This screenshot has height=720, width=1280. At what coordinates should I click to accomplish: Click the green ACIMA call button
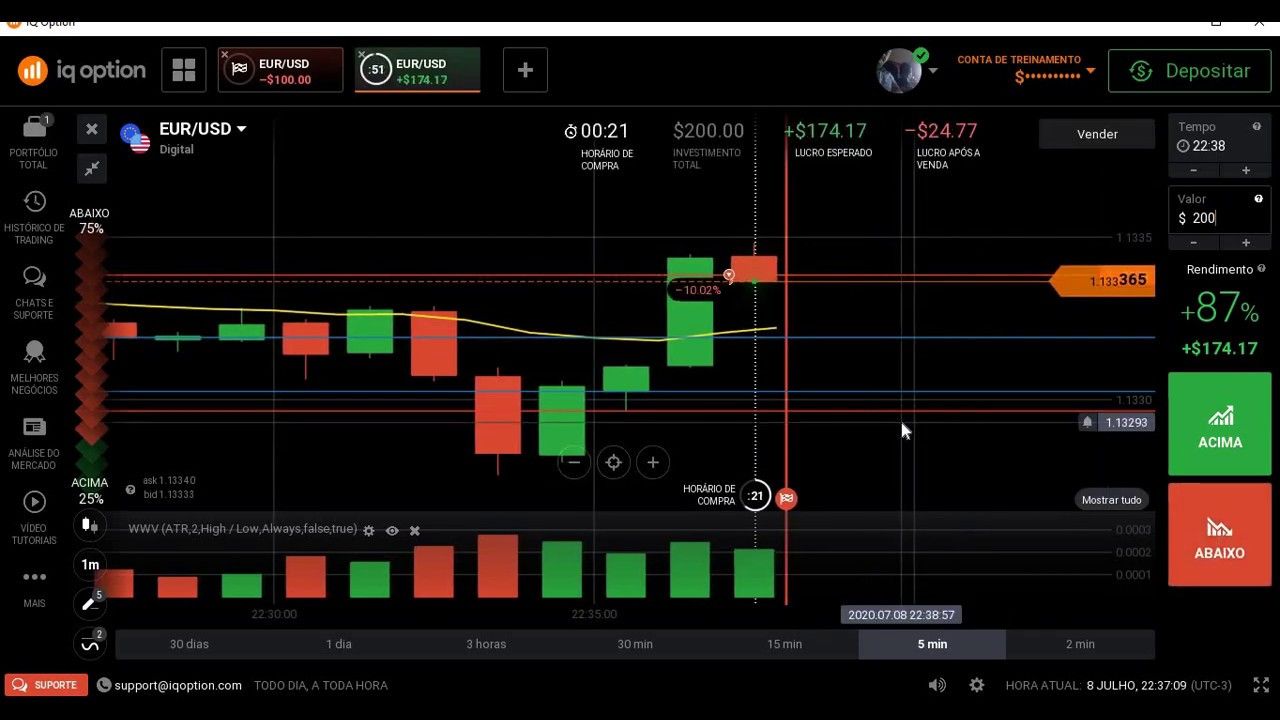[x=1220, y=424]
